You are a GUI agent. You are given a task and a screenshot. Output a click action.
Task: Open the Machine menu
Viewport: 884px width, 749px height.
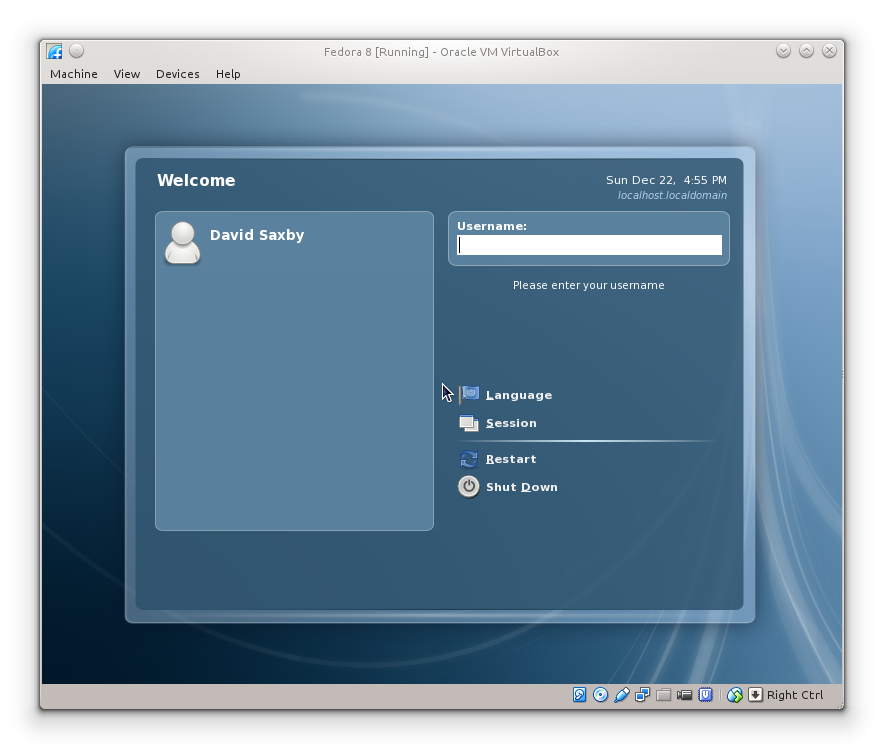pyautogui.click(x=74, y=74)
